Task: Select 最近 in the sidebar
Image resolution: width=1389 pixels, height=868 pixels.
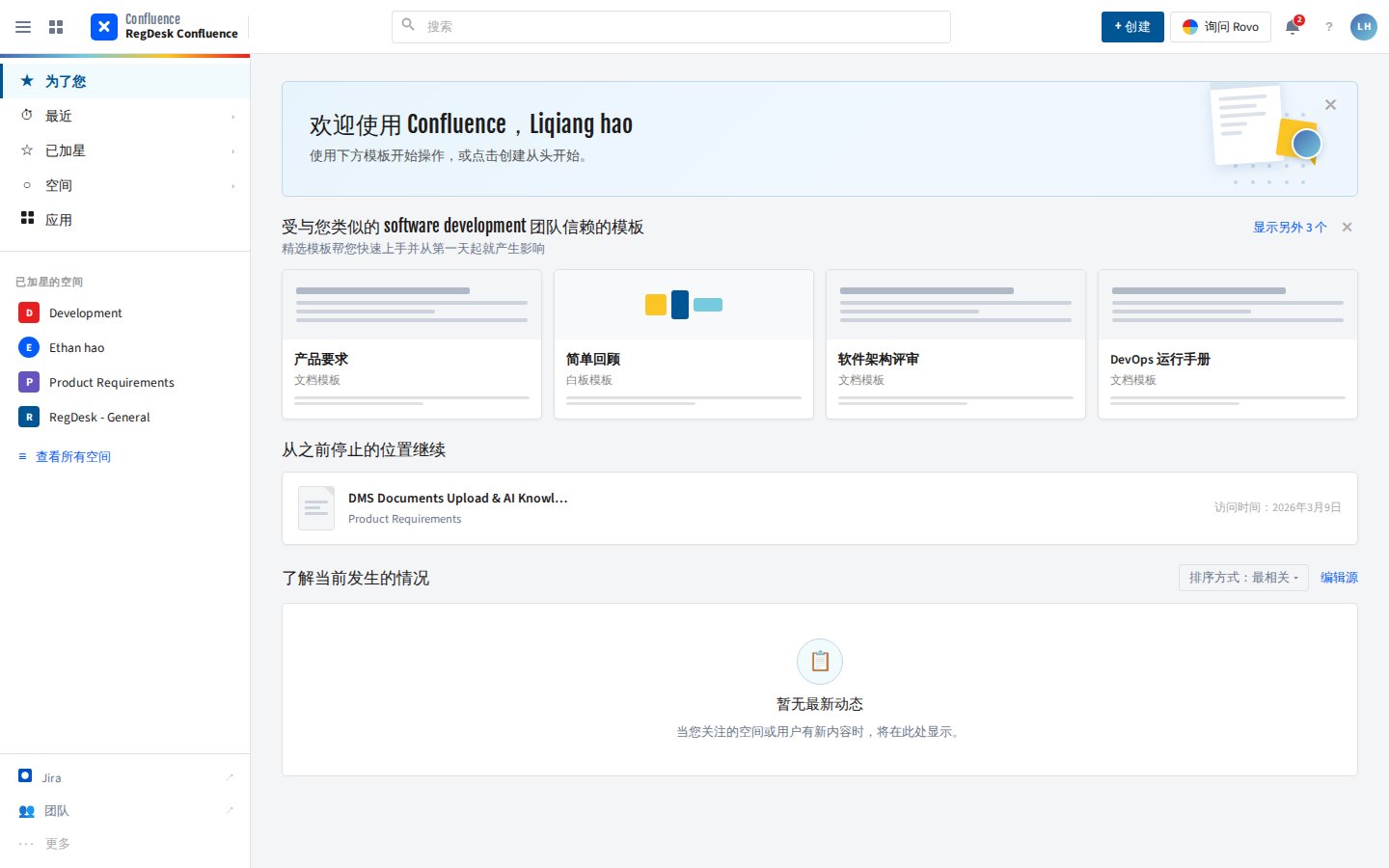Action: click(125, 116)
